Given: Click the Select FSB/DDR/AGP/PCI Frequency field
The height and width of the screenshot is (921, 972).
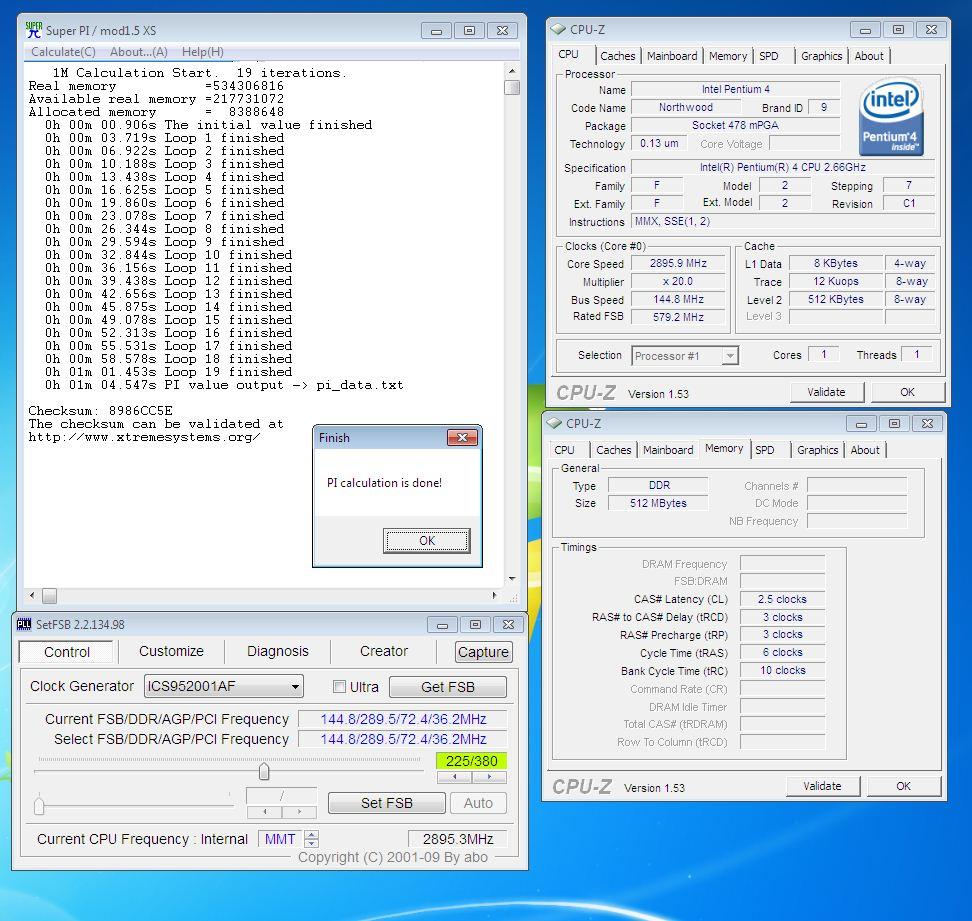Looking at the screenshot, I should tap(403, 739).
